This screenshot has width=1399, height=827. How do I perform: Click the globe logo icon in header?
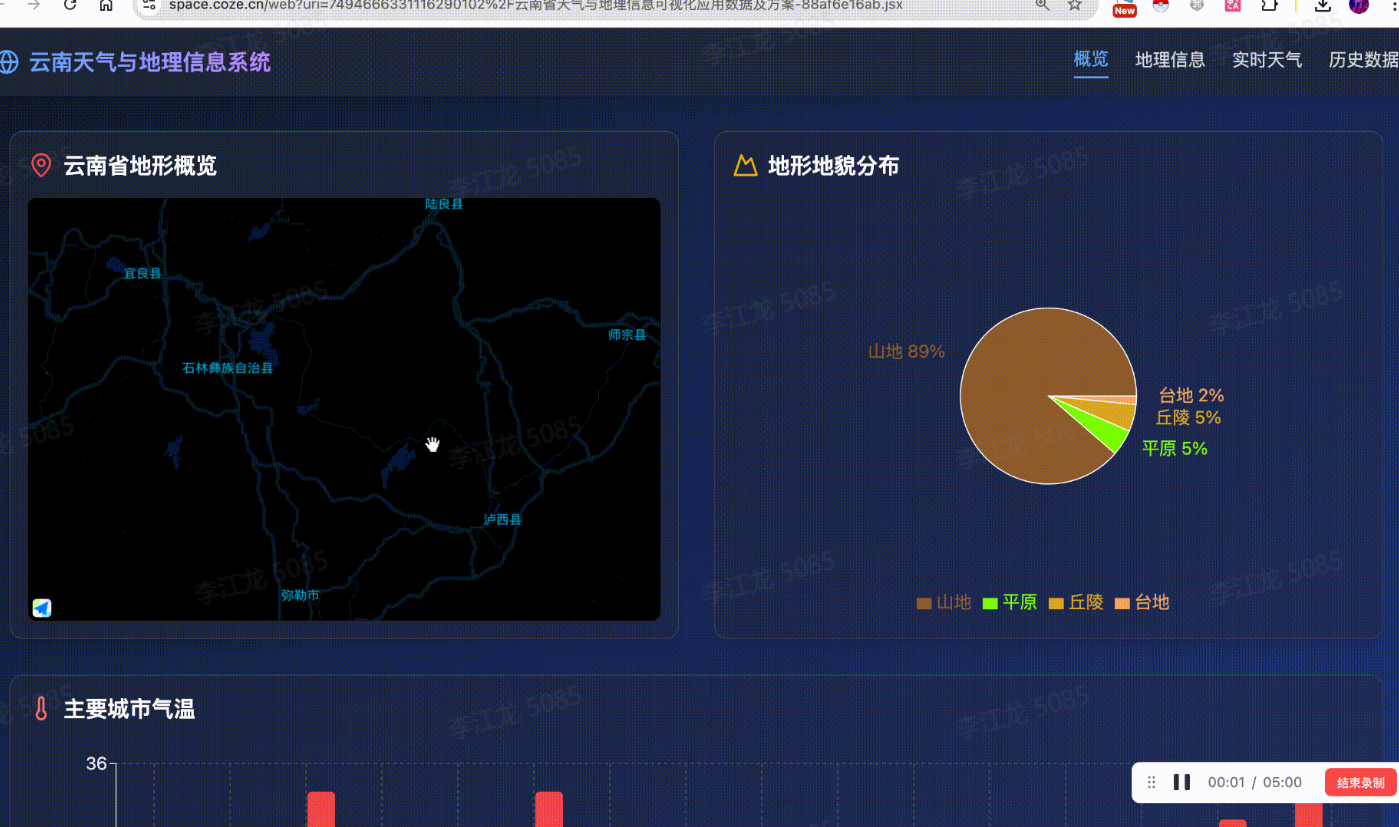tap(8, 62)
